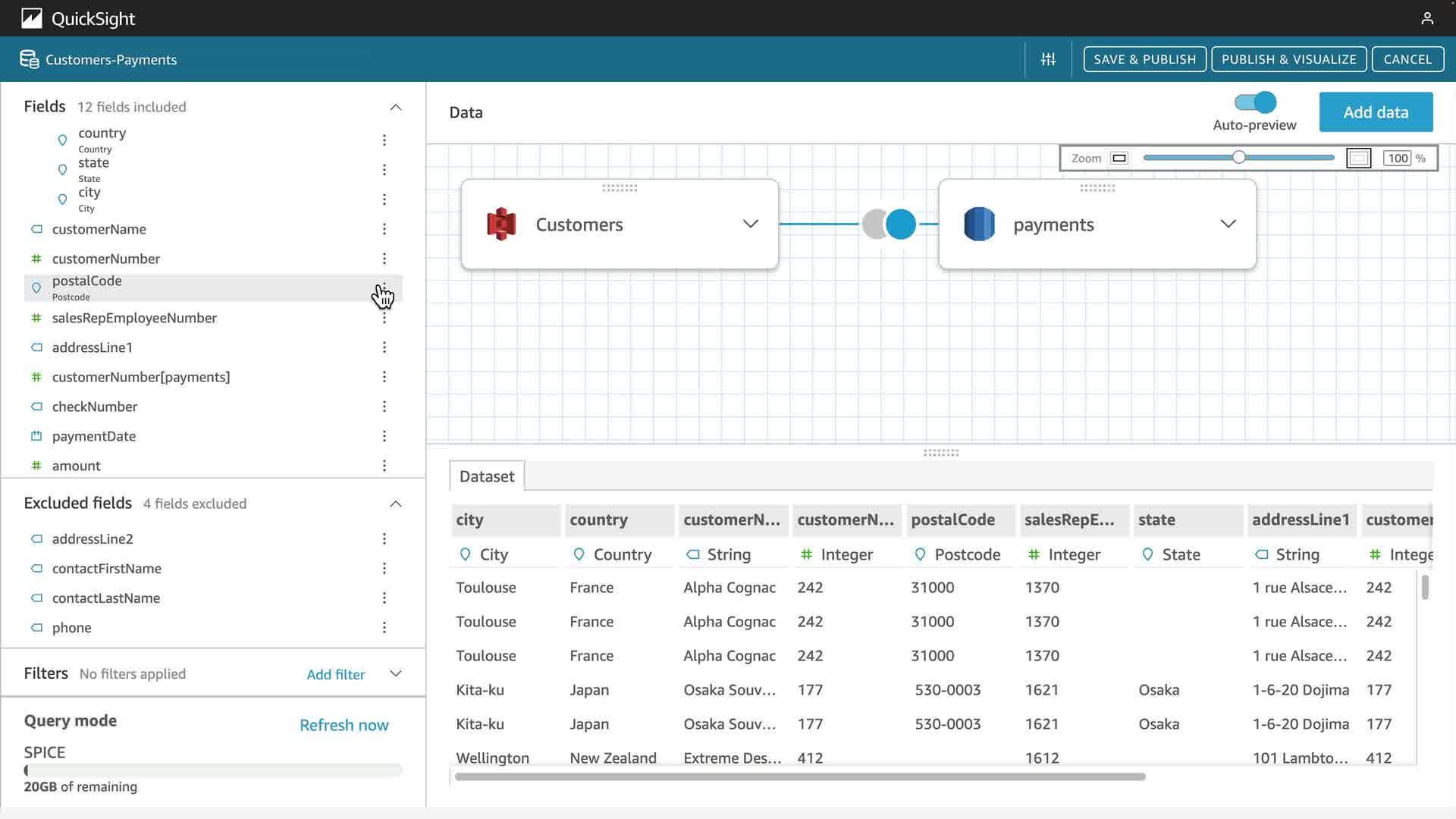The width and height of the screenshot is (1456, 819).
Task: Click three-dot menu beside paymentDate
Action: click(384, 436)
